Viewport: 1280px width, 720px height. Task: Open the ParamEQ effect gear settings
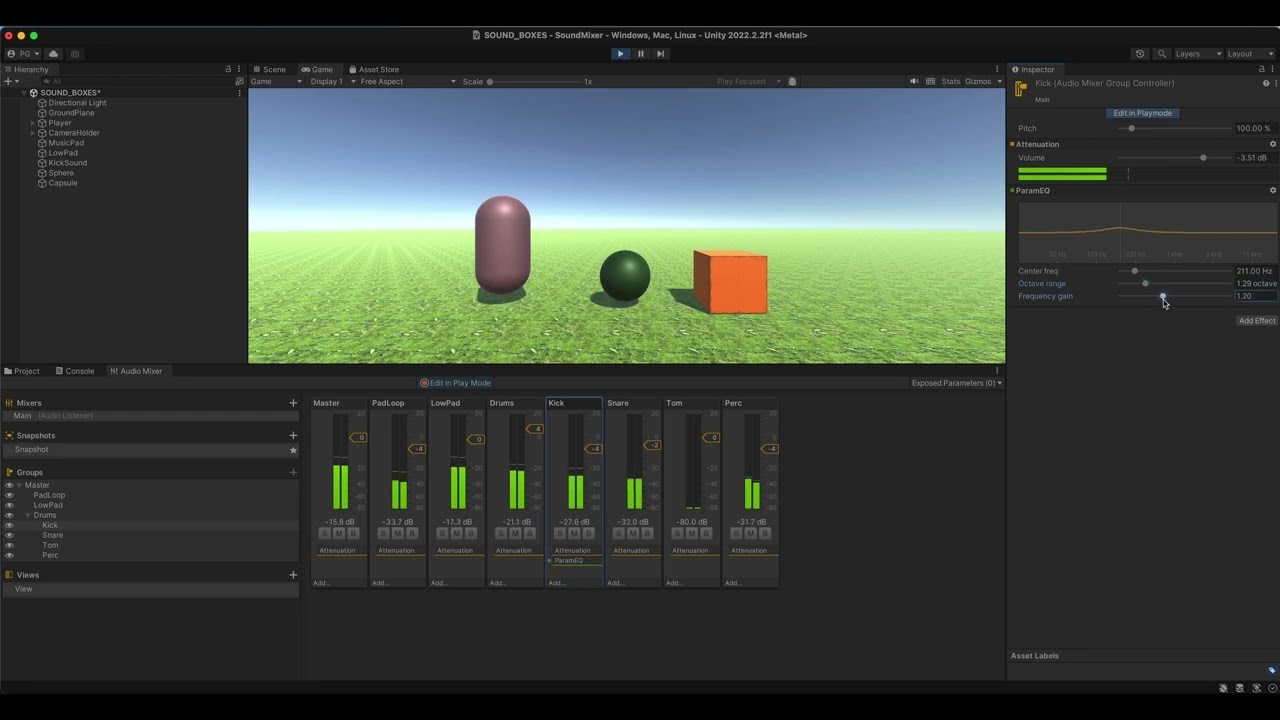tap(1273, 190)
